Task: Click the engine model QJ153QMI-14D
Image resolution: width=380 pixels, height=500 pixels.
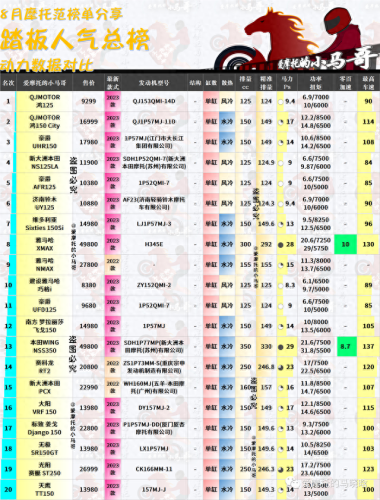Action: (154, 101)
